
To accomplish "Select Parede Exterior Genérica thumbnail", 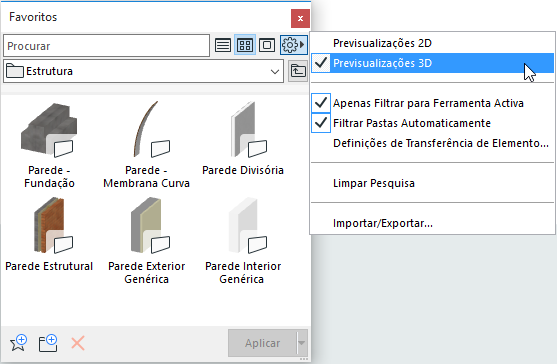I will [x=150, y=226].
